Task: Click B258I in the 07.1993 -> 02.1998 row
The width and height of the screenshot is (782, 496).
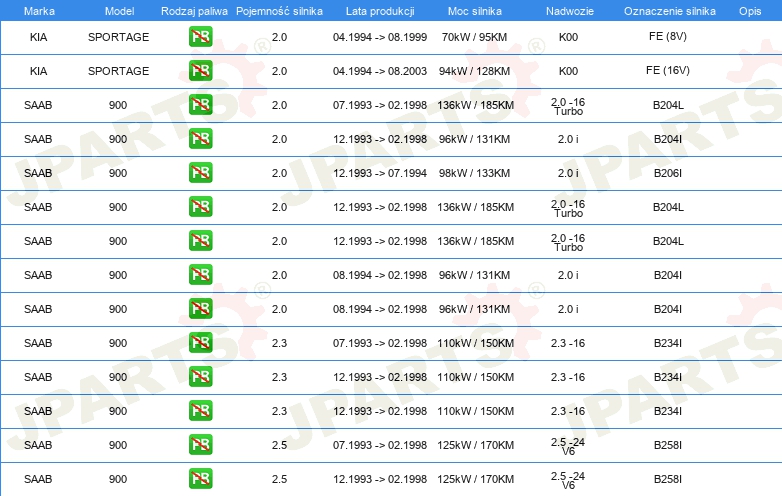Action: [x=668, y=445]
